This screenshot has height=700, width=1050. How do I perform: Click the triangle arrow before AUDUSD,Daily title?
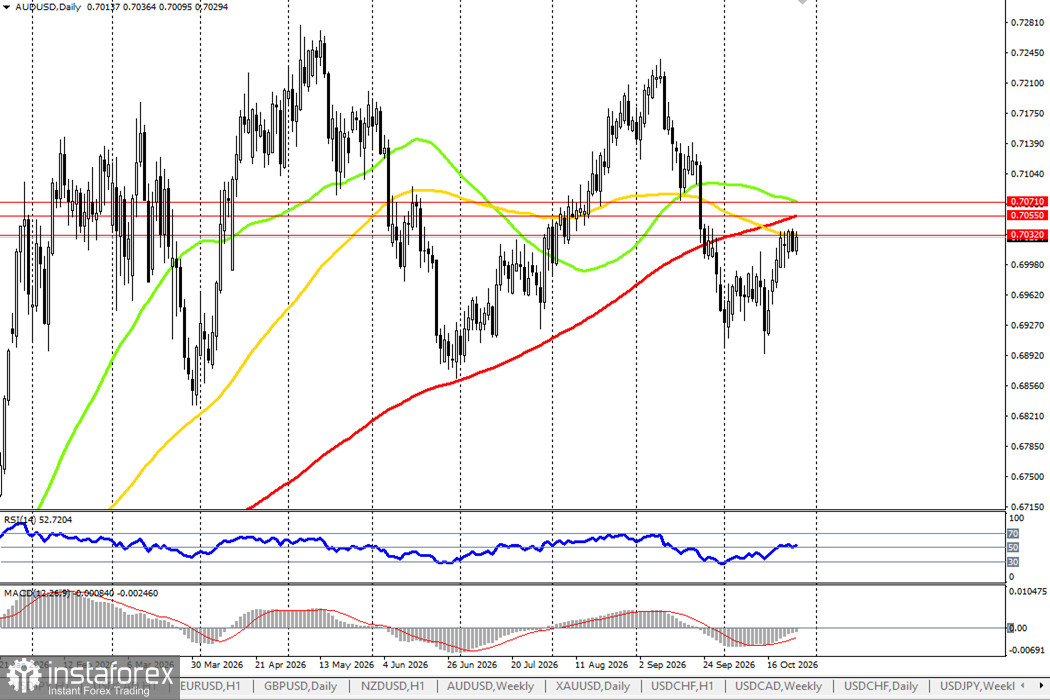[x=6, y=7]
